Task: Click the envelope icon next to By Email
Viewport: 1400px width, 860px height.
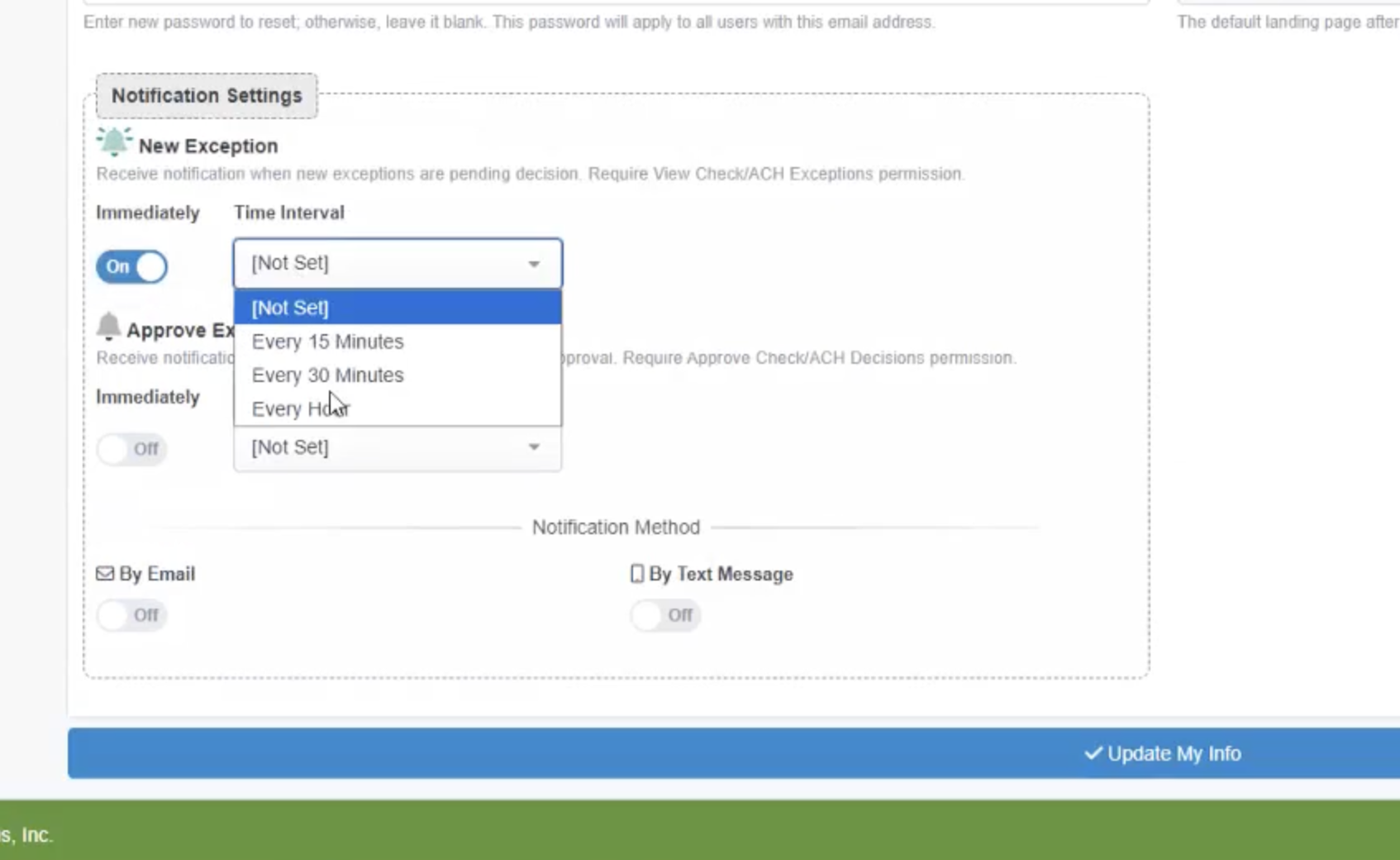Action: click(105, 574)
